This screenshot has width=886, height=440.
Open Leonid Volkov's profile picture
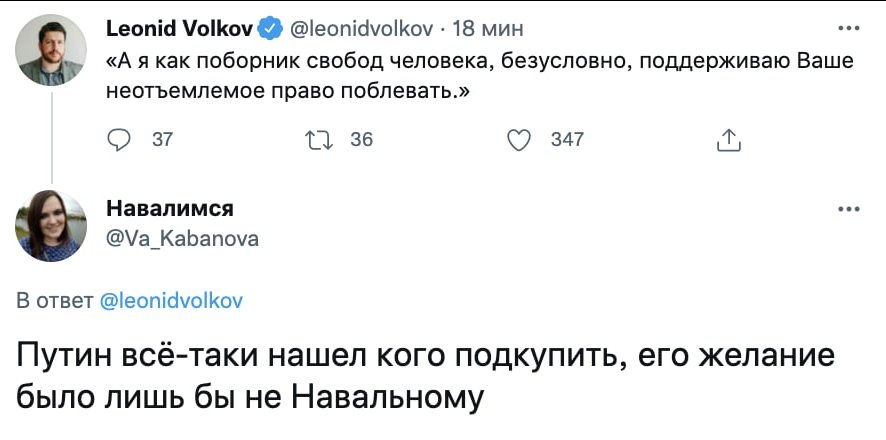[50, 50]
